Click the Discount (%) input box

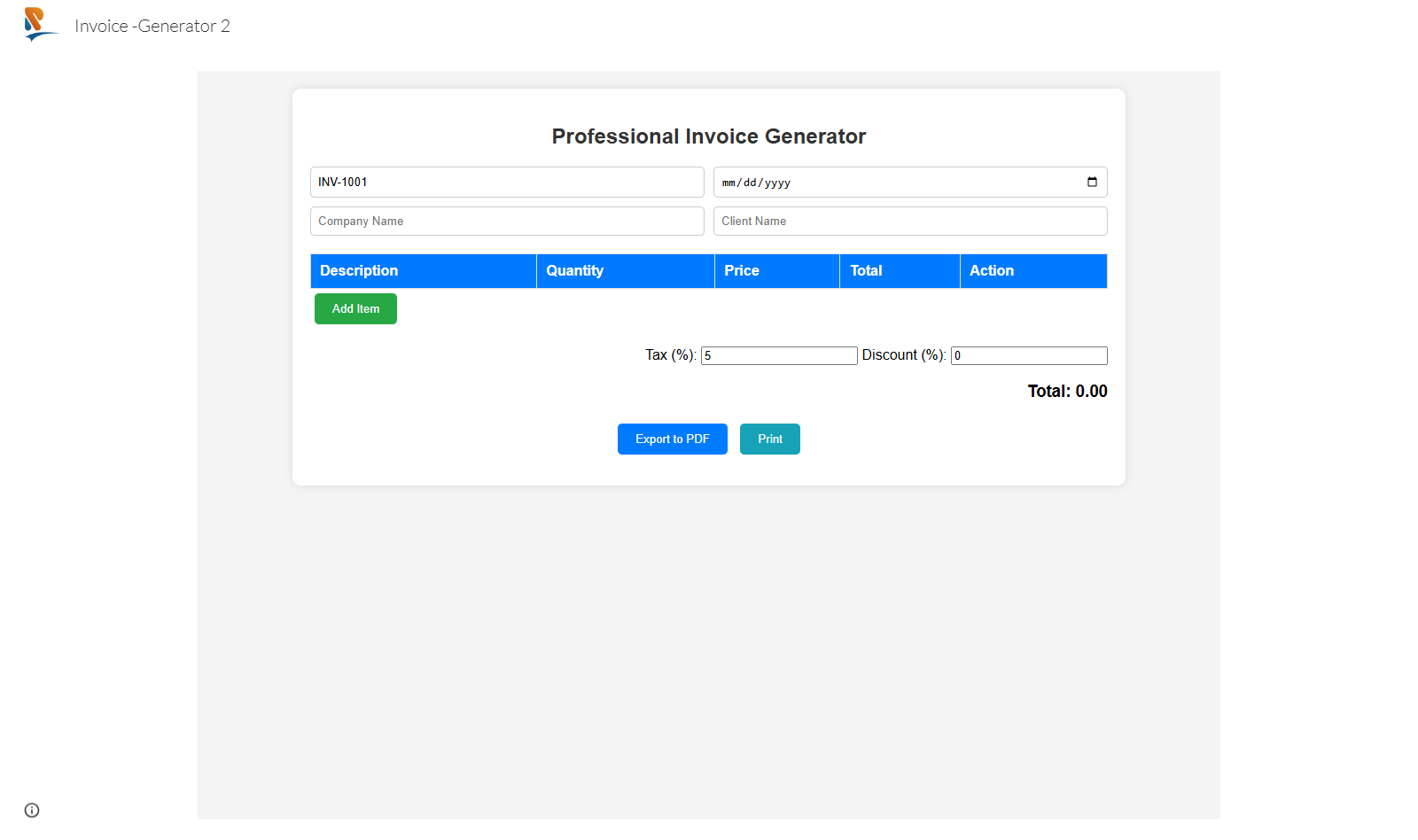point(1029,355)
